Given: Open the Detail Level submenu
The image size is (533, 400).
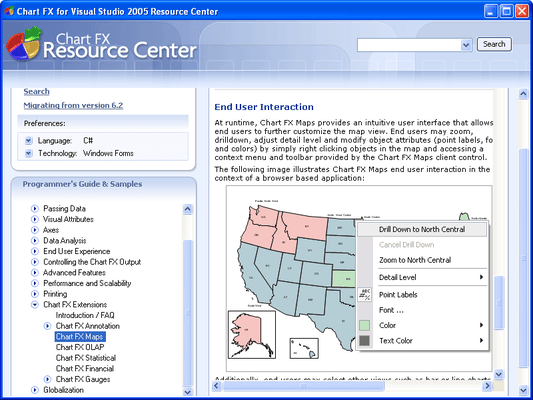Looking at the screenshot, I should [422, 277].
